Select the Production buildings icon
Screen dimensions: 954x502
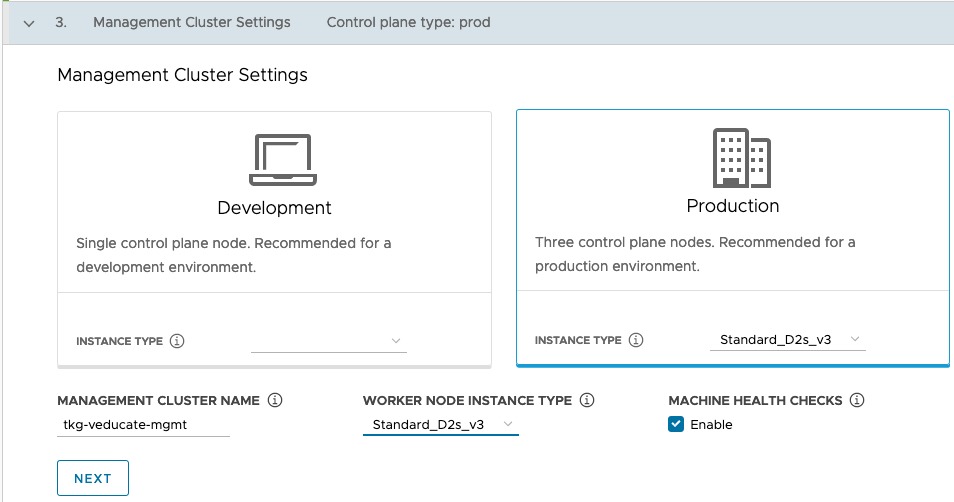742,158
